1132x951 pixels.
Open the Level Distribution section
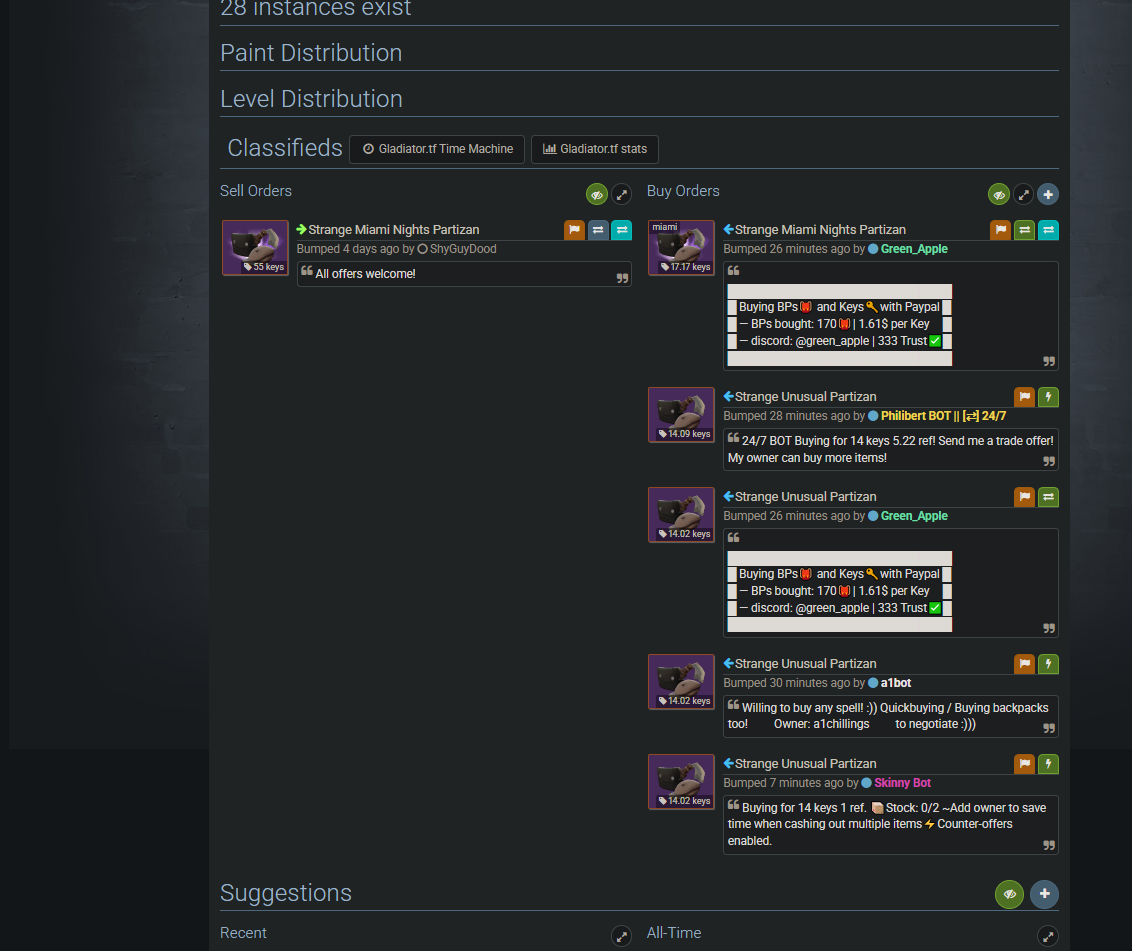click(311, 99)
